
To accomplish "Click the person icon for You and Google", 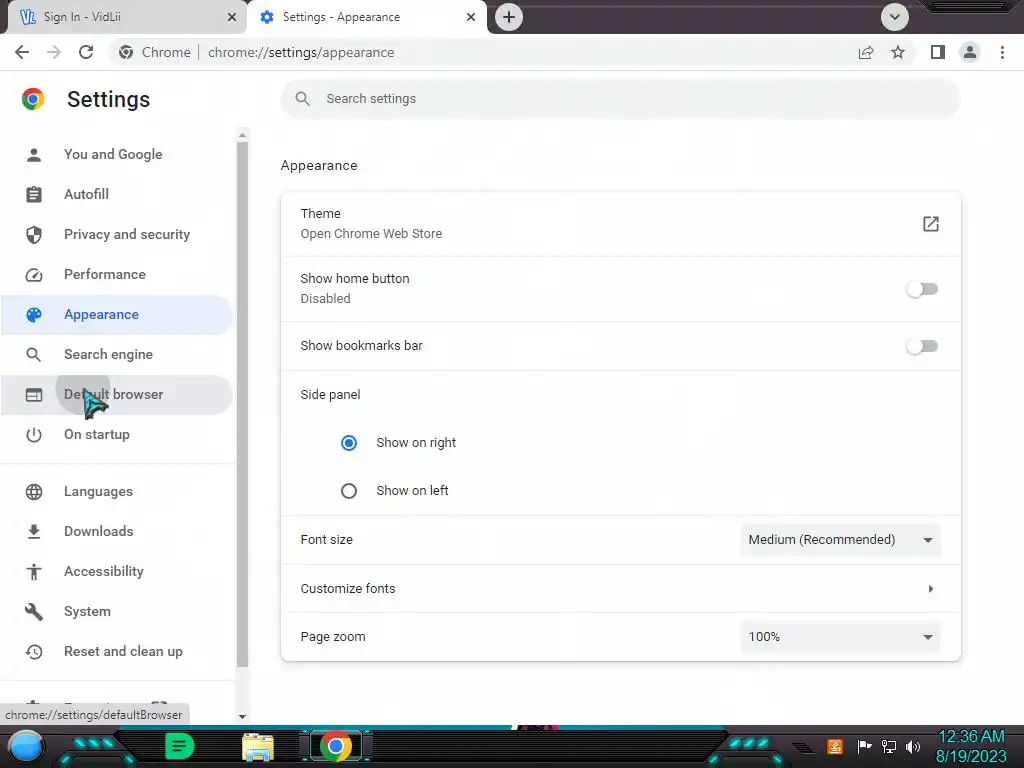I will 34,155.
